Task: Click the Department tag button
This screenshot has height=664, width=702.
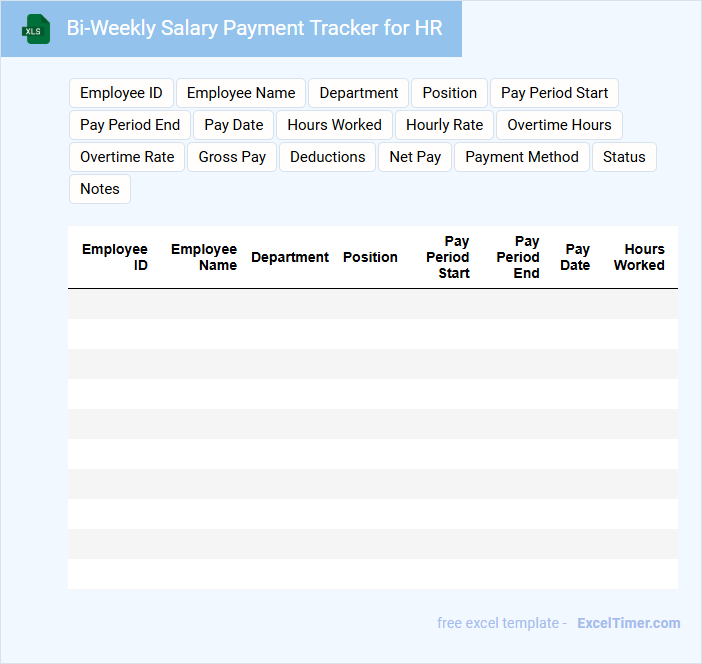Action: [x=359, y=93]
